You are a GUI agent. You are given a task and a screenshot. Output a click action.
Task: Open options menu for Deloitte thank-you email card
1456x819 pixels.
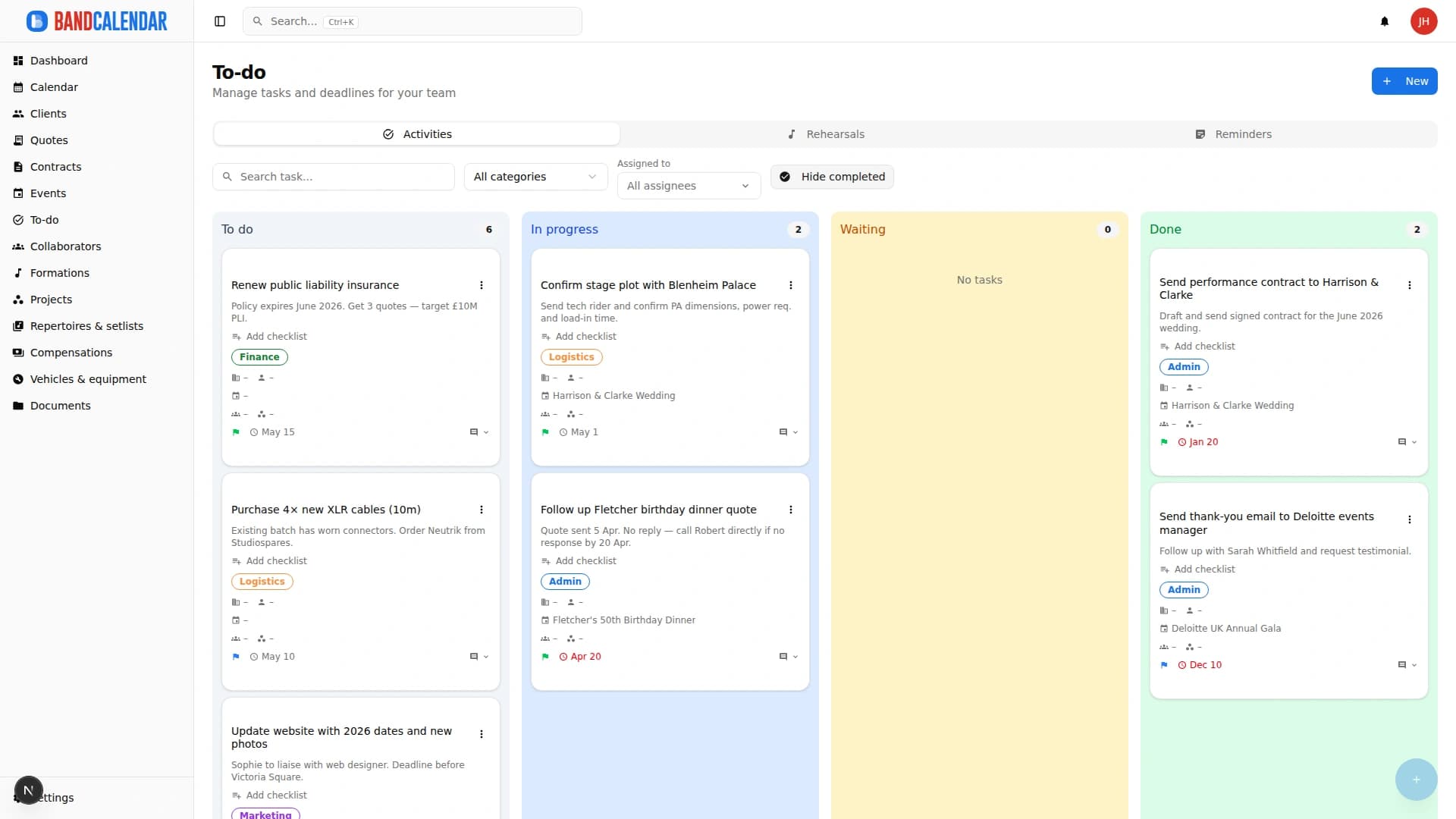1410,519
